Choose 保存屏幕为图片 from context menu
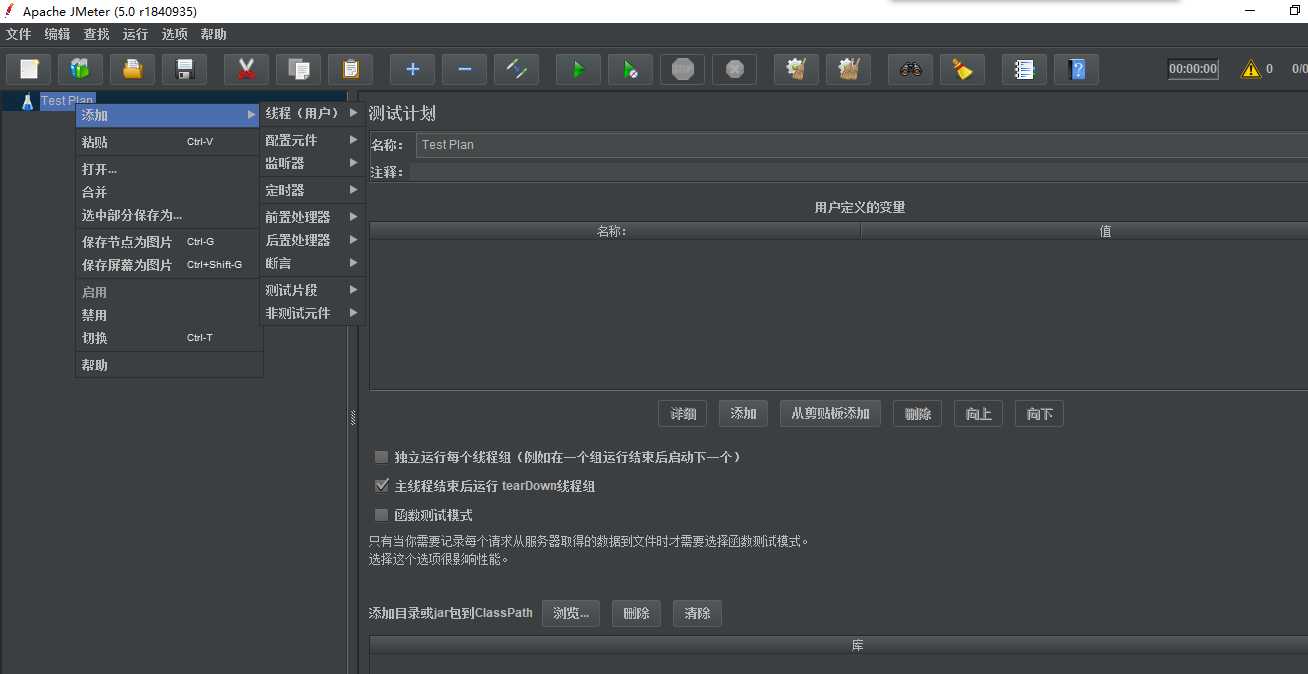 [168, 265]
